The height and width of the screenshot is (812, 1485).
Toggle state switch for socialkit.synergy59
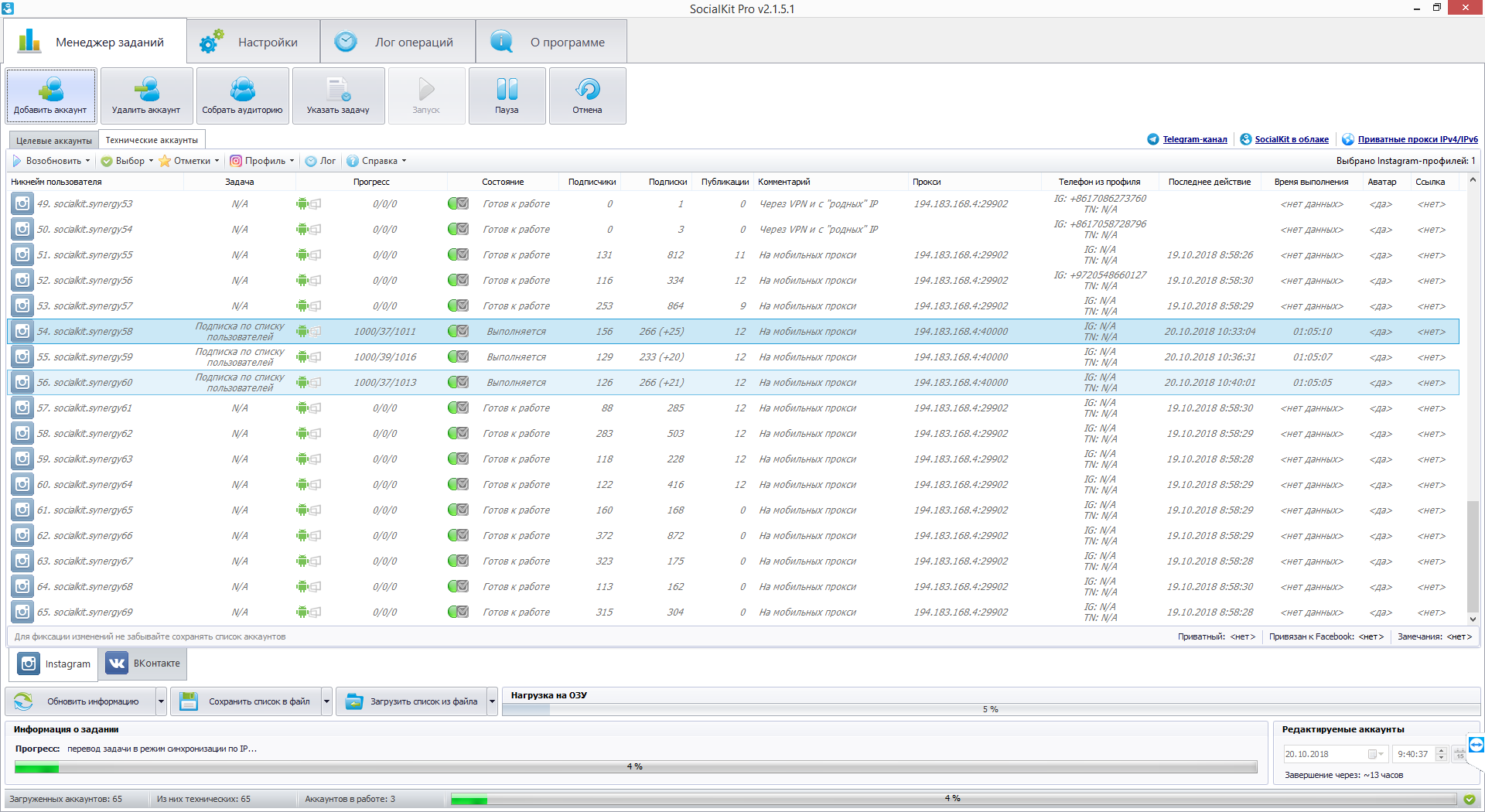pos(458,357)
